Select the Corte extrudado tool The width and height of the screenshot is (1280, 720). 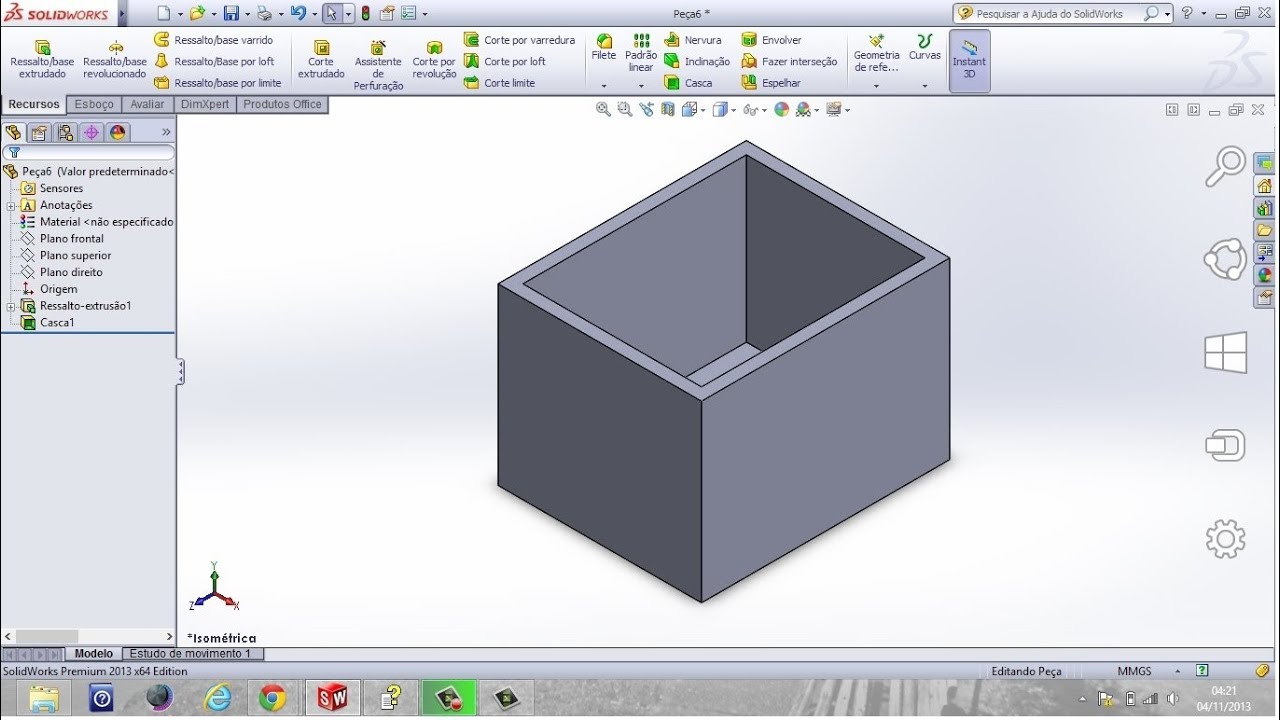pyautogui.click(x=321, y=60)
